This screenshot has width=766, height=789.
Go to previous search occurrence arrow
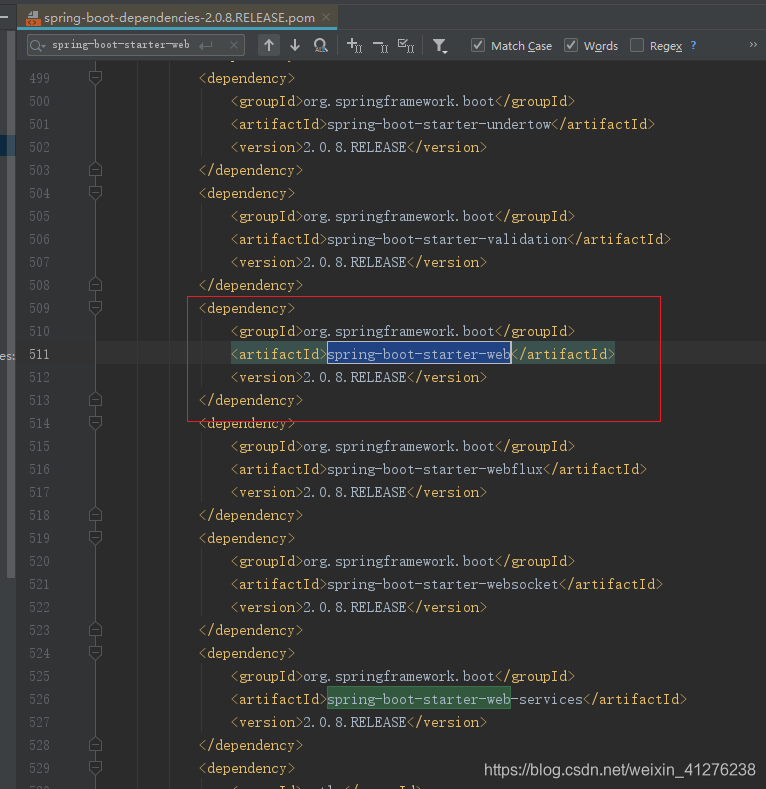coord(269,45)
